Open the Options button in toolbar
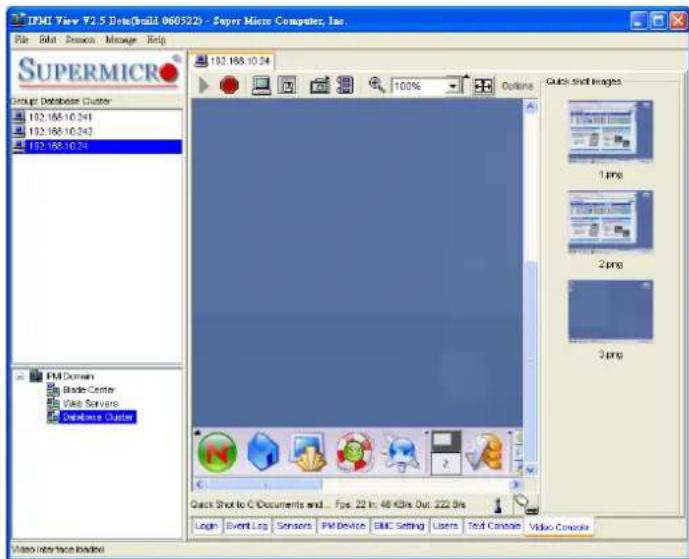This screenshot has height=559, width=689. [x=517, y=86]
